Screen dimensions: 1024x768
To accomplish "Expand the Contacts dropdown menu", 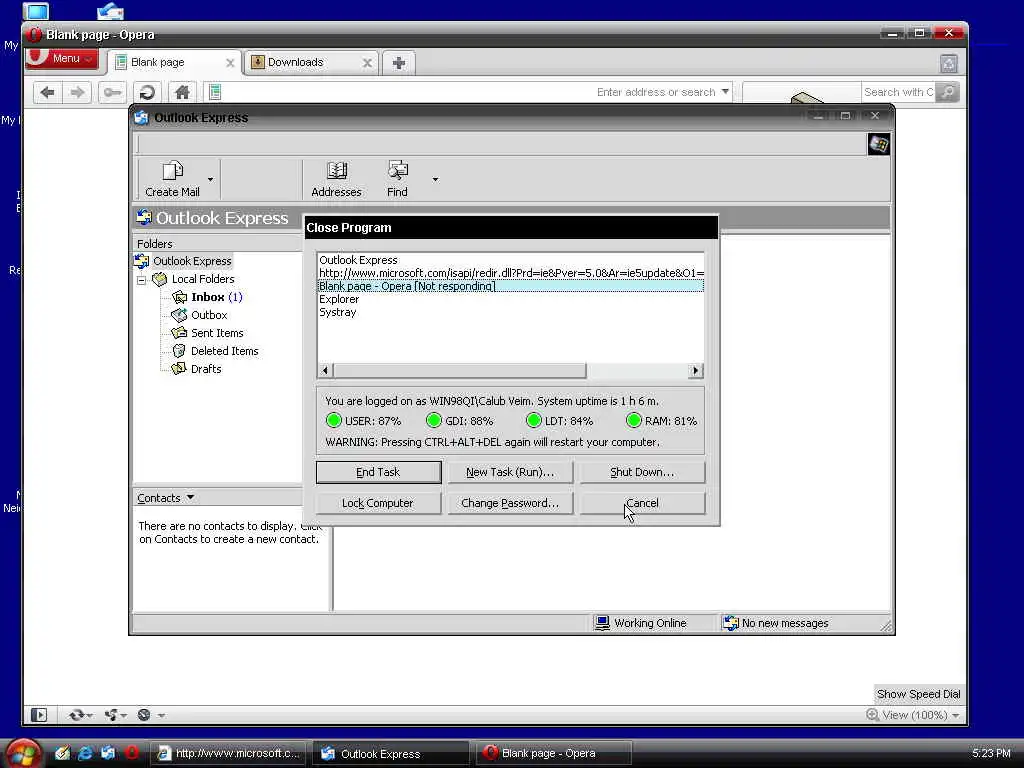I will (166, 498).
